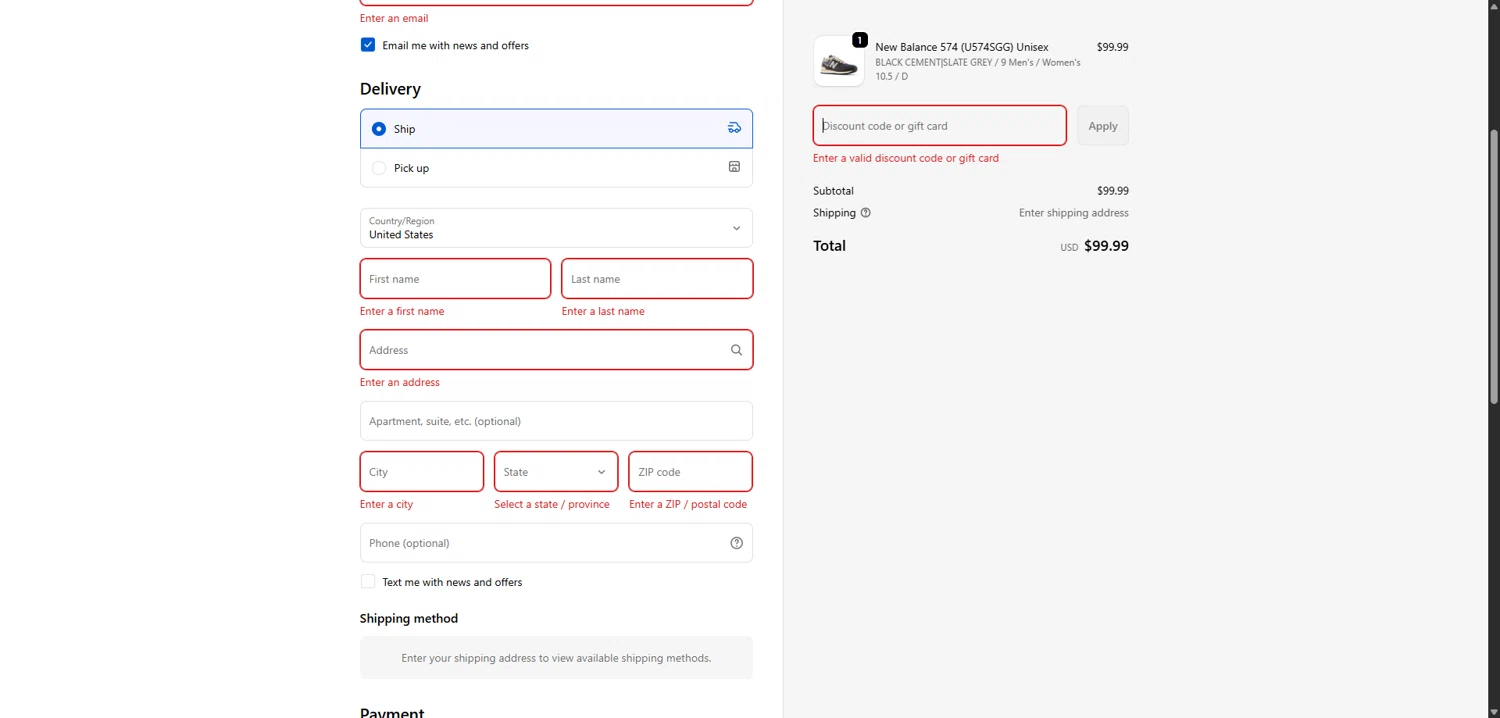Uncheck Email me with news and offers
This screenshot has height=718, width=1500.
(x=368, y=45)
